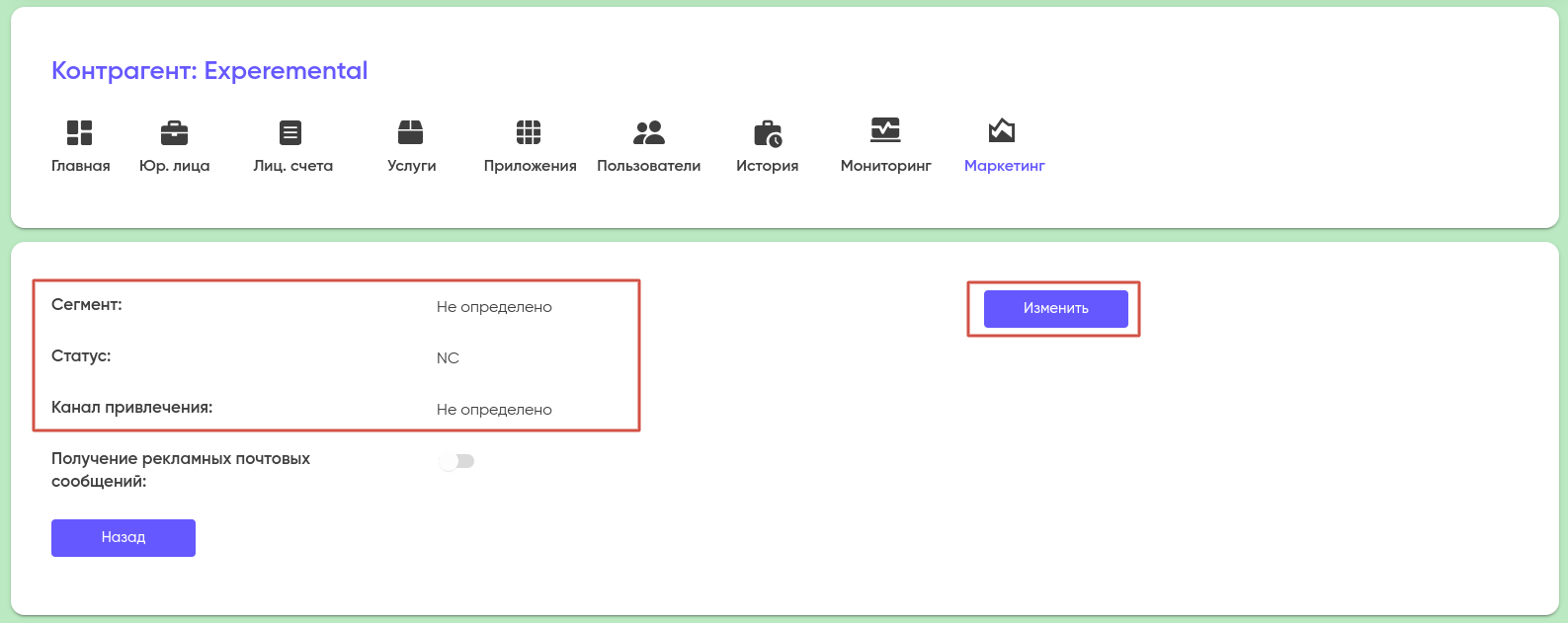Switch to the История tab text label

tap(767, 166)
